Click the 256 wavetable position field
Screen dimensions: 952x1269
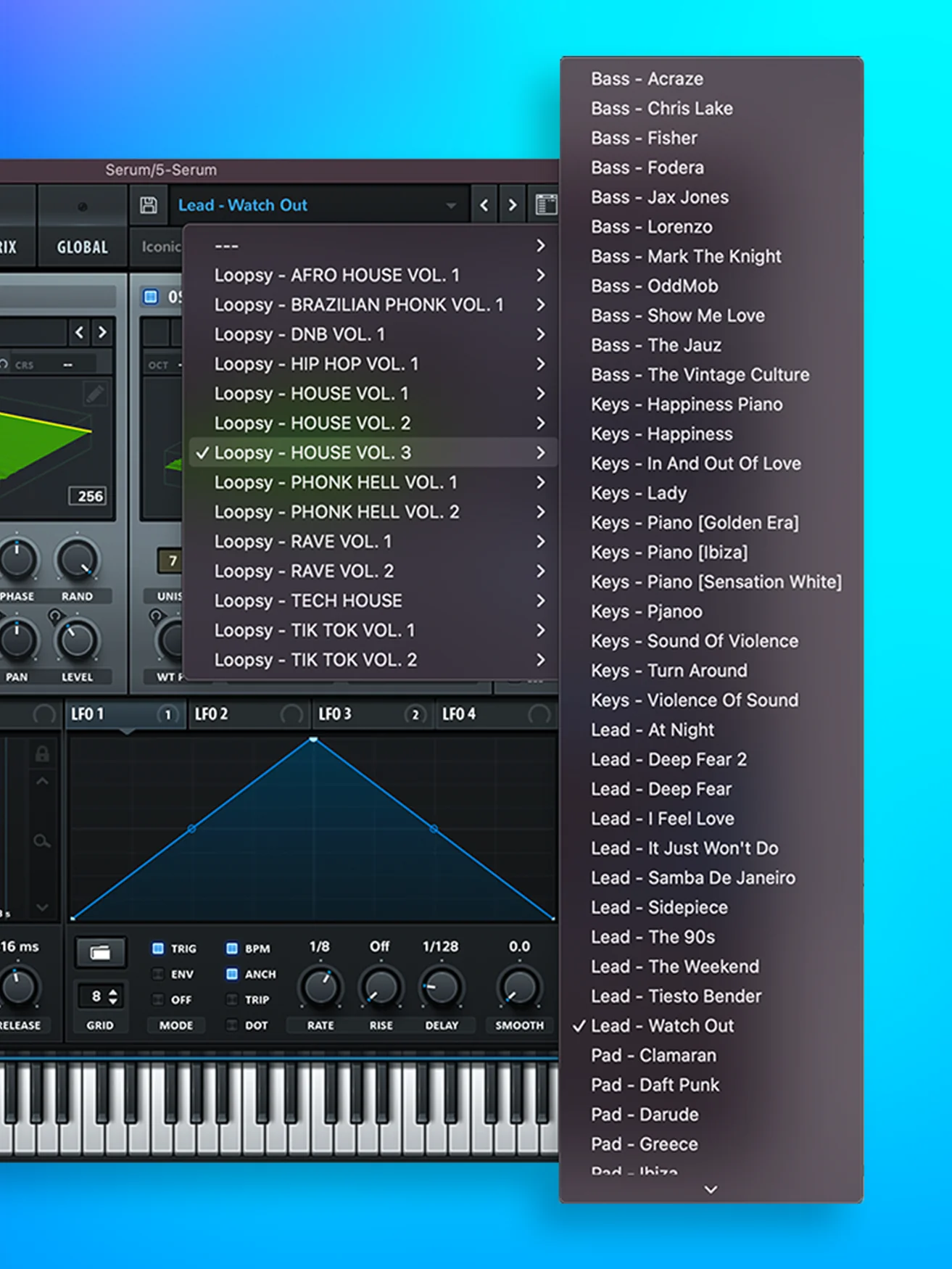pyautogui.click(x=88, y=496)
